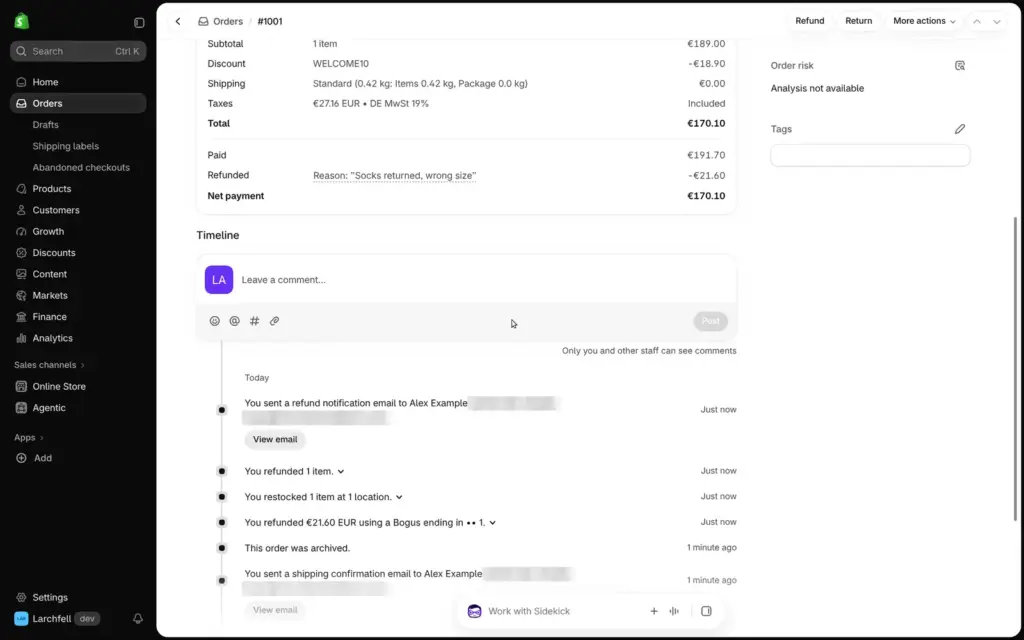Viewport: 1024px width, 640px height.
Task: Open Home in the sidebar
Action: coord(78,82)
